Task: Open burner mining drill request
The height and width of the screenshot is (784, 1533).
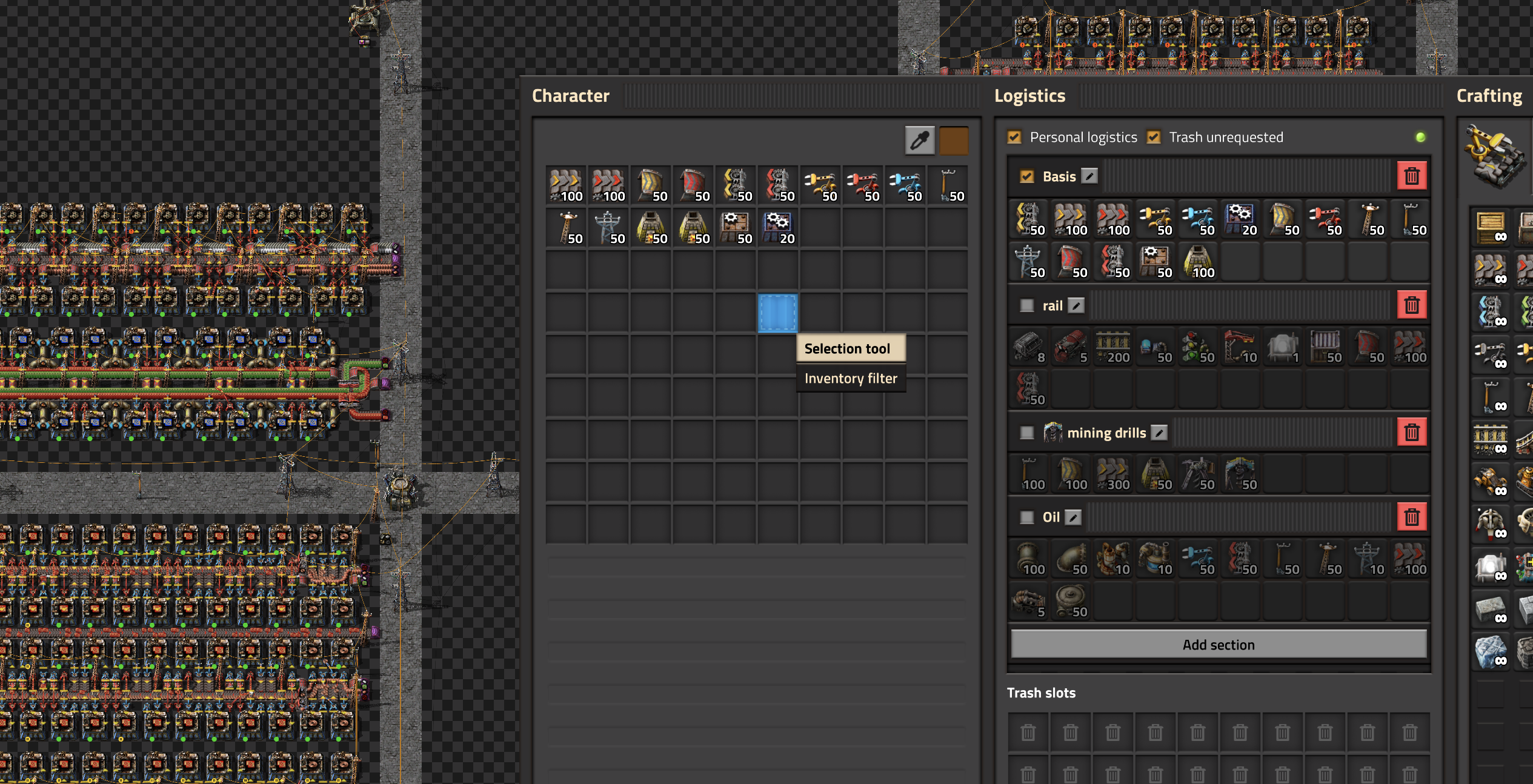Action: pyautogui.click(x=1198, y=473)
